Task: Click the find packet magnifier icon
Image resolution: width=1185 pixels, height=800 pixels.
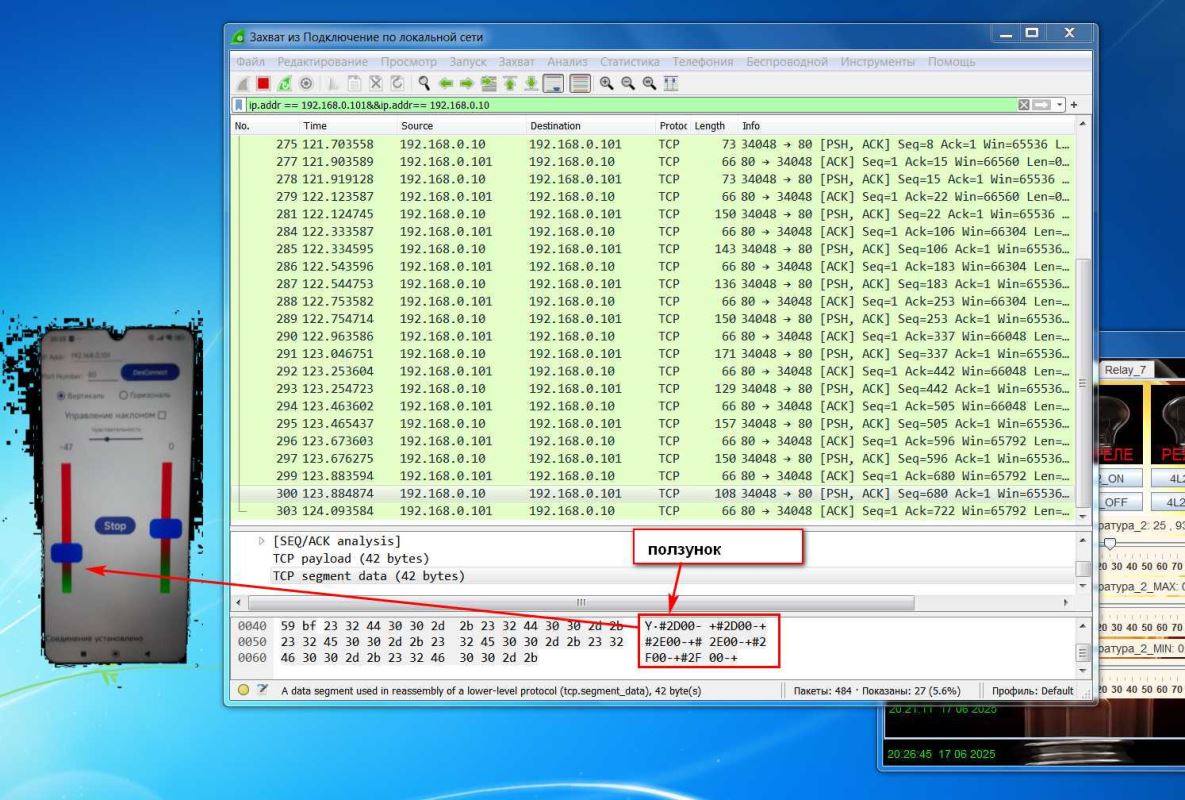Action: pos(425,85)
